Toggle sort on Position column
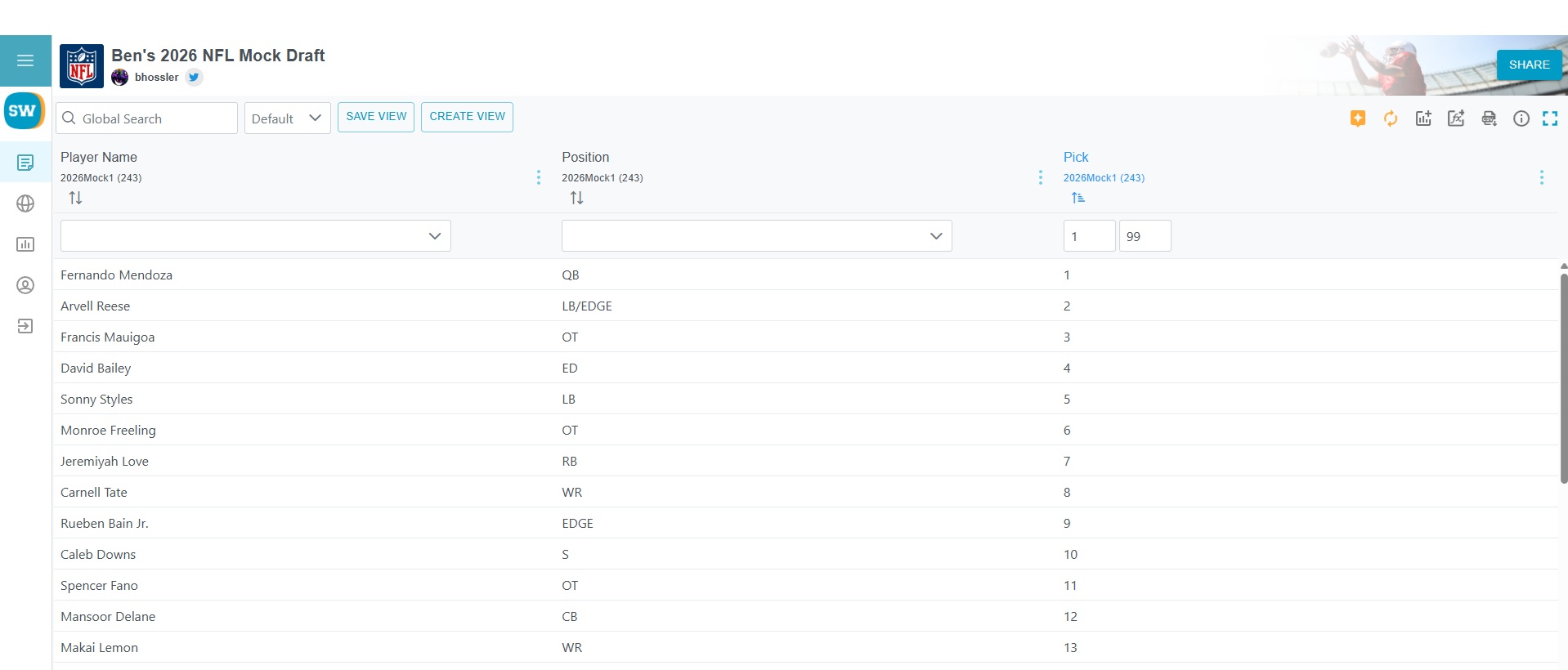Screen dimensions: 1568x670 [576, 198]
